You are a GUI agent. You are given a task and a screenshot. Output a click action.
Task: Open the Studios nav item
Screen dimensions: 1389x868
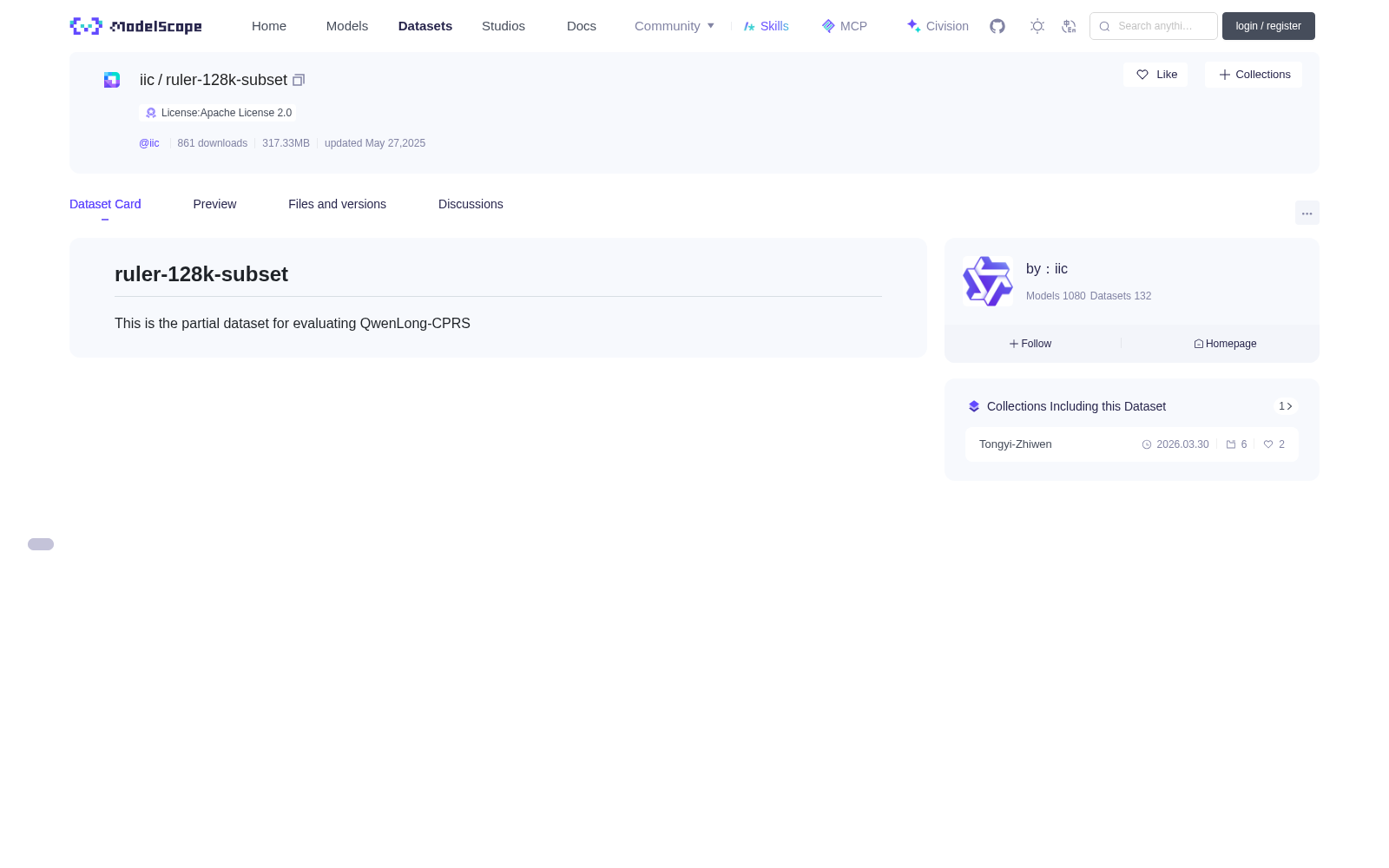(x=504, y=26)
